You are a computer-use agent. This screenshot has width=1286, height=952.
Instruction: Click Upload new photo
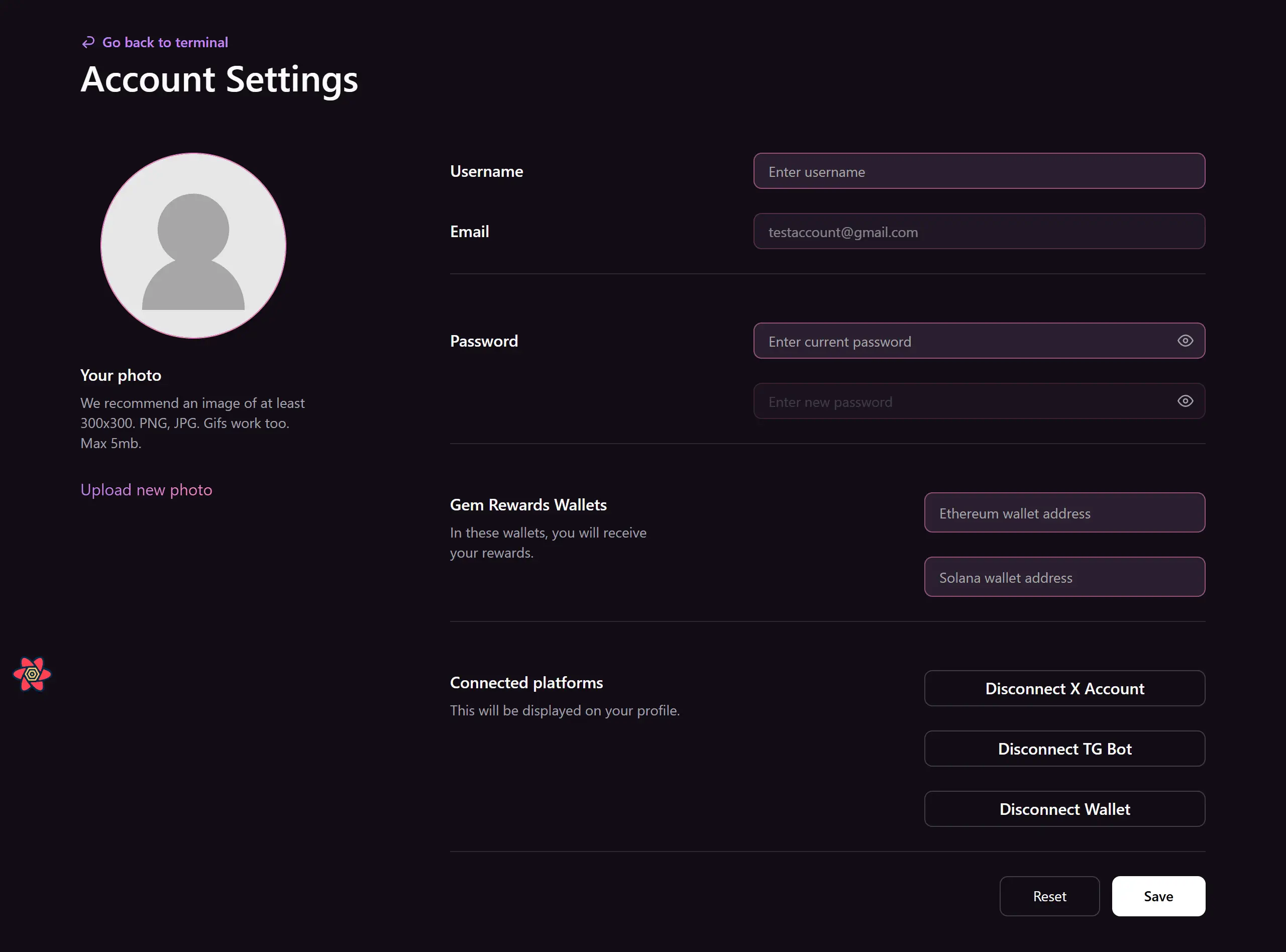(146, 489)
